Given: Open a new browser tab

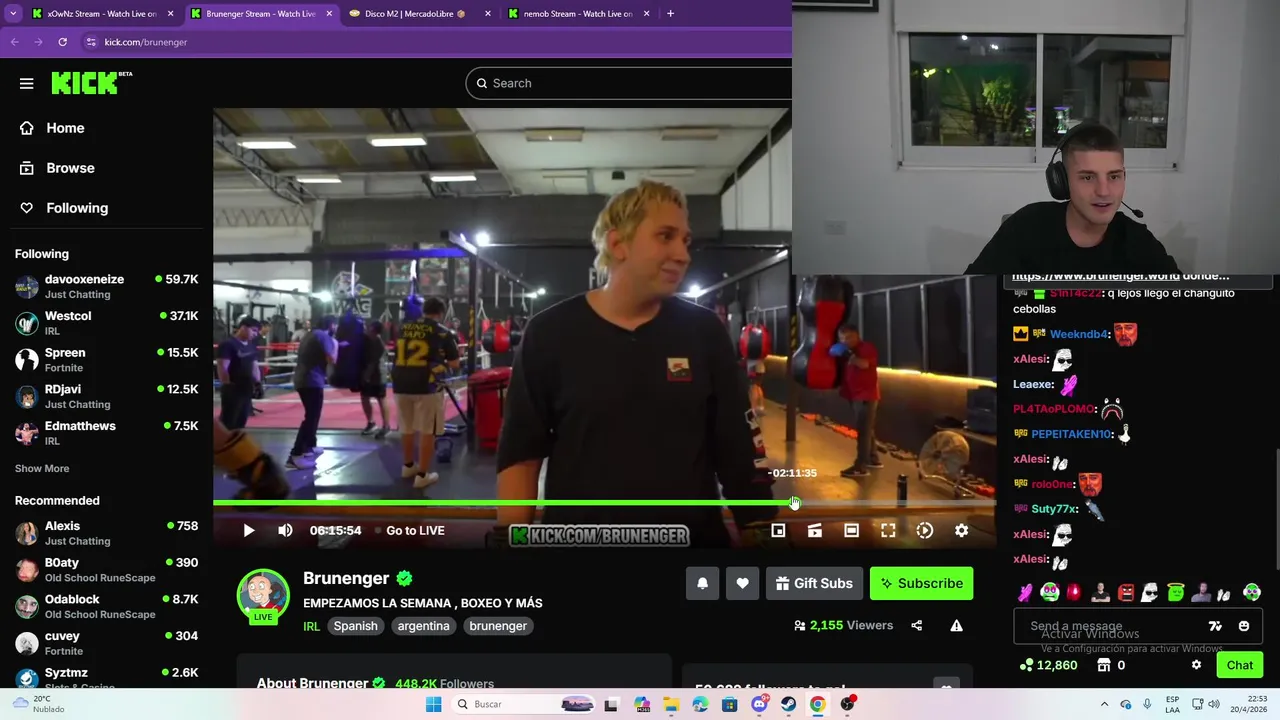Looking at the screenshot, I should [x=670, y=14].
